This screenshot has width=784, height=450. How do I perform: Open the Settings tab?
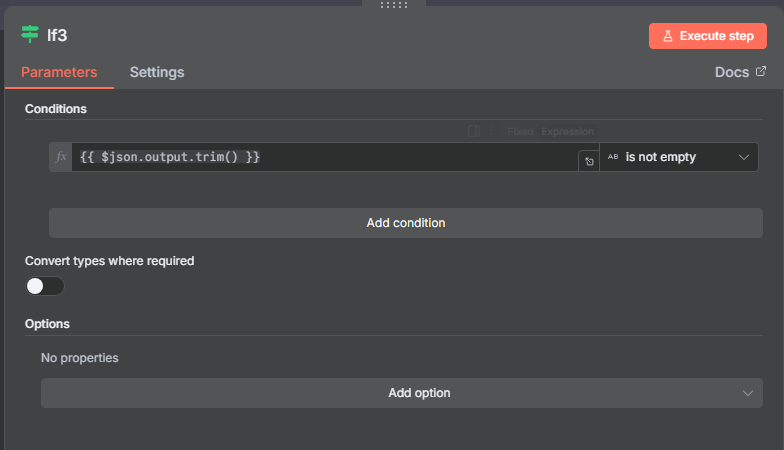pos(157,72)
